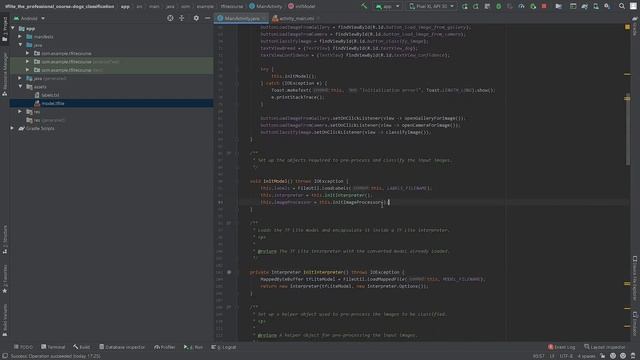Image resolution: width=640 pixels, height=360 pixels.
Task: Collapse the java folder
Action: (x=20, y=45)
